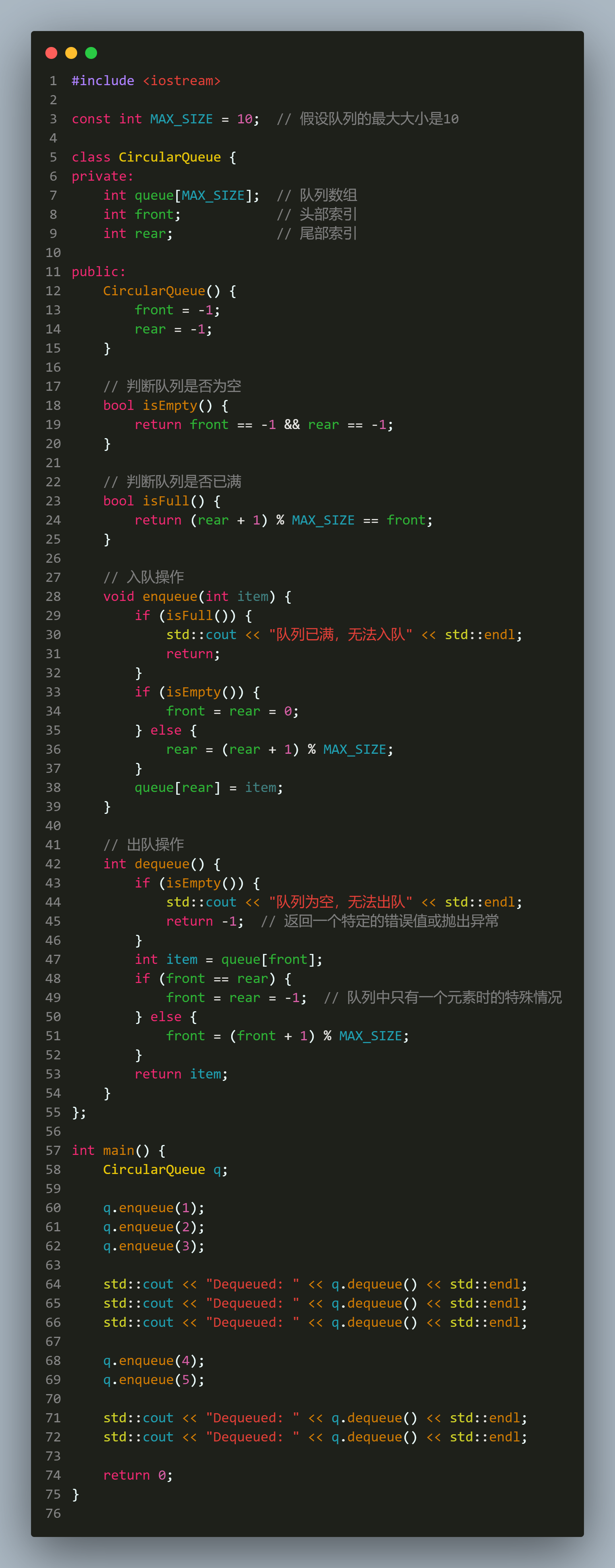Select "#include" directive on line 1
This screenshot has width=615, height=1568.
tap(103, 81)
